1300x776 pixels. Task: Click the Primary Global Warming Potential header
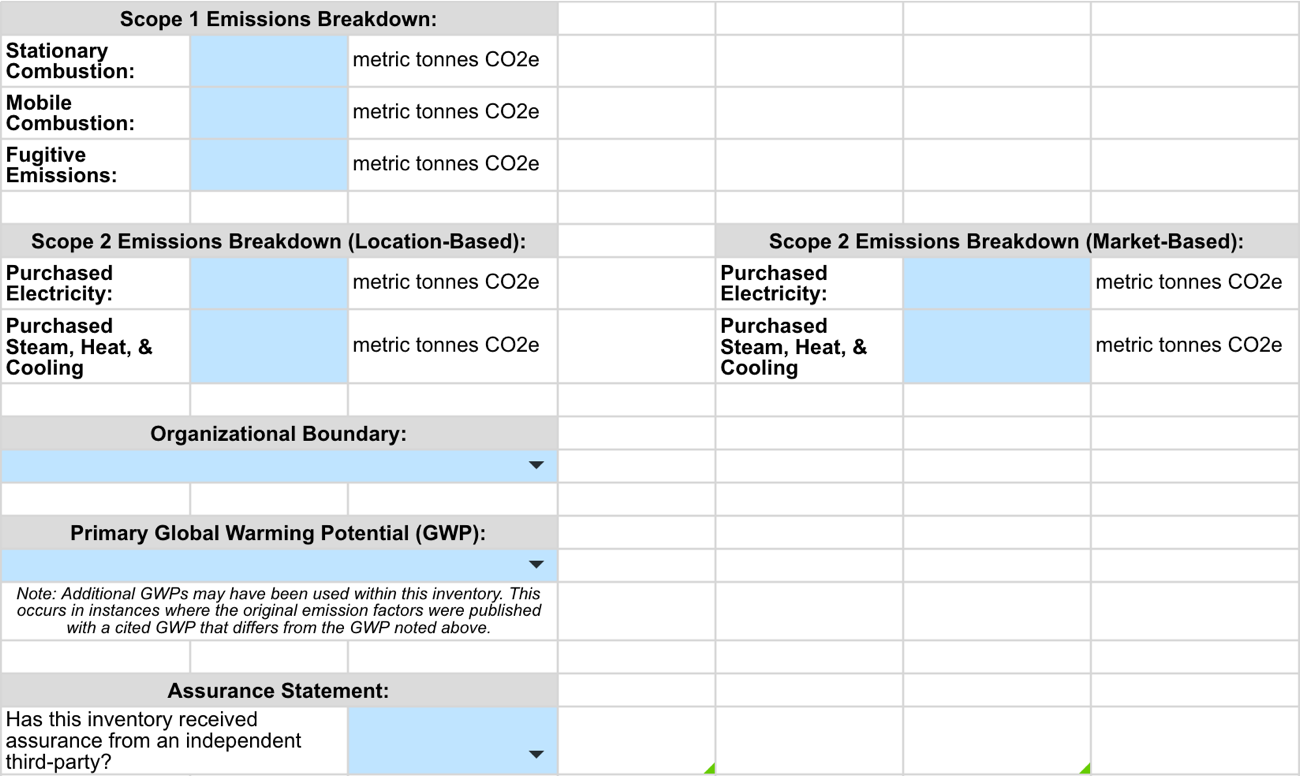click(x=279, y=533)
